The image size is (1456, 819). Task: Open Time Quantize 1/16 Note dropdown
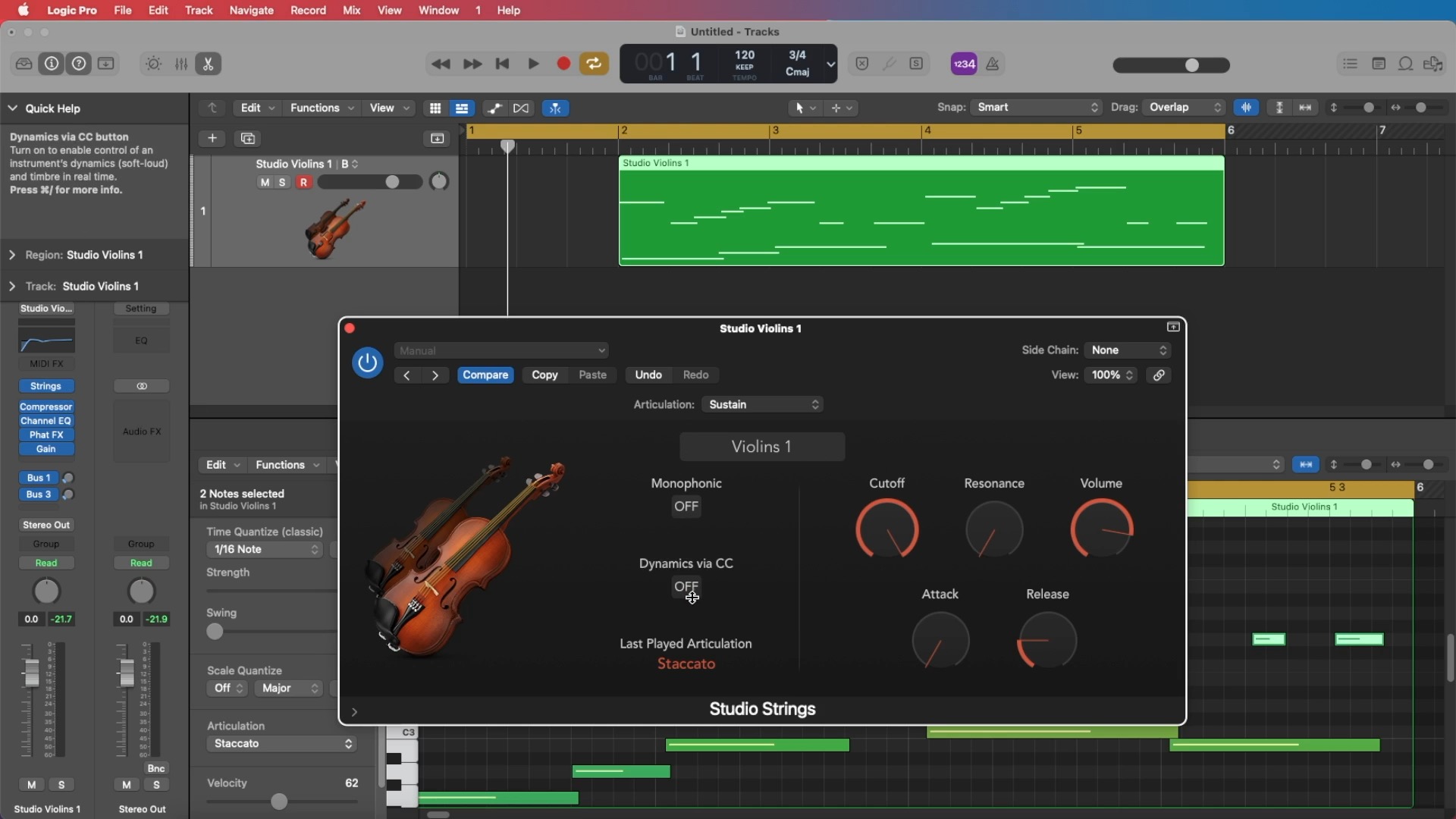tap(265, 549)
